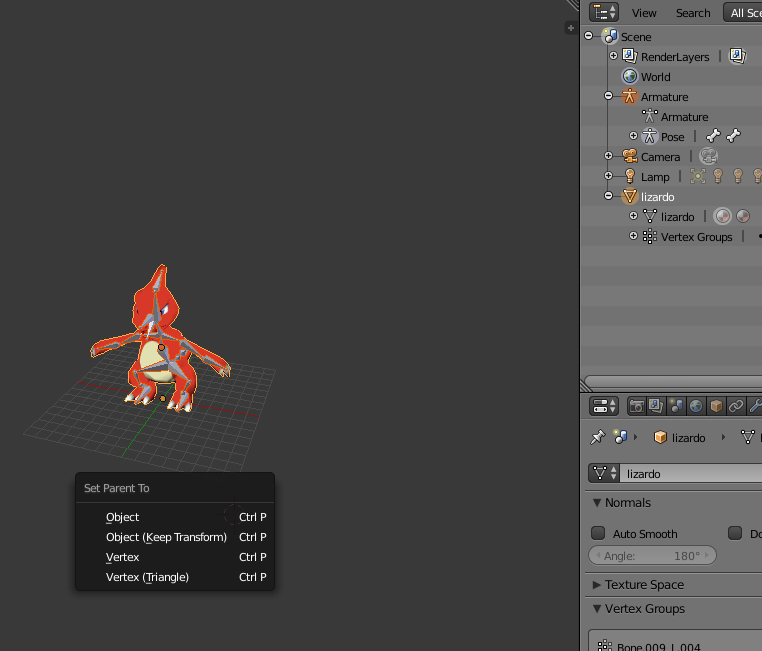Switch to the World properties tab
Screen dimensions: 762x651
pos(696,406)
